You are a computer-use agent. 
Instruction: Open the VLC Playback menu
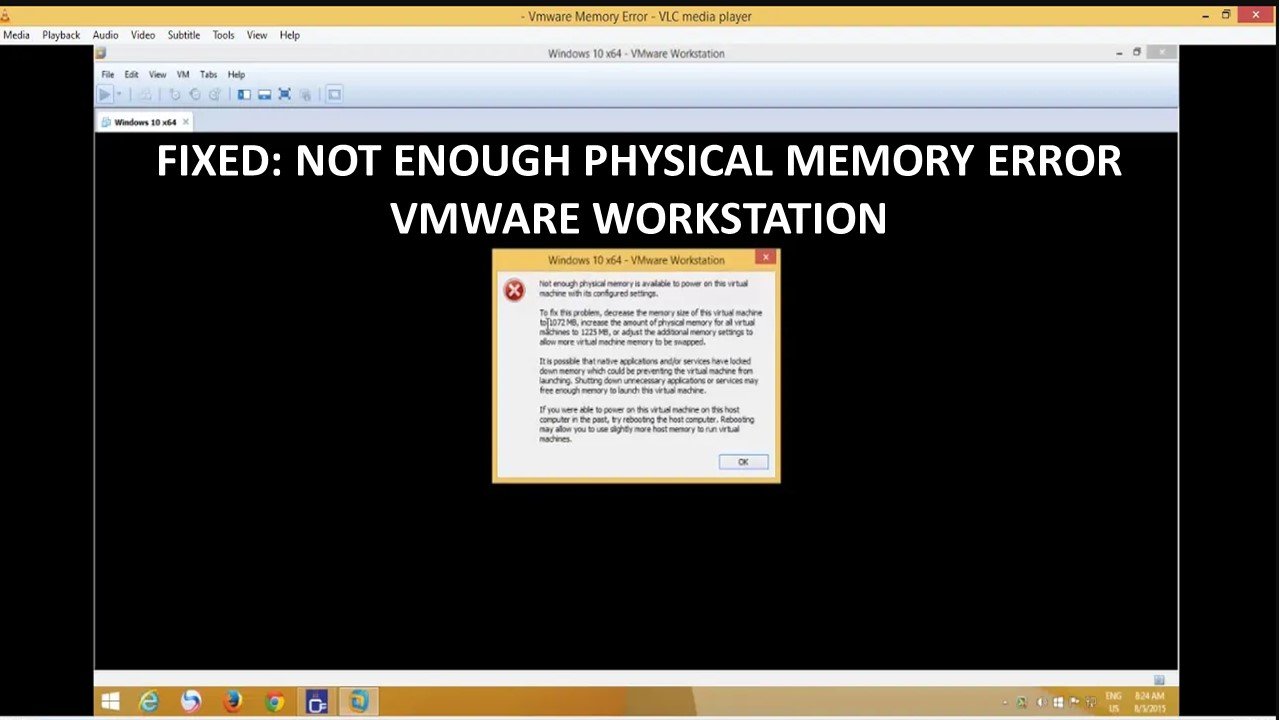tap(61, 35)
